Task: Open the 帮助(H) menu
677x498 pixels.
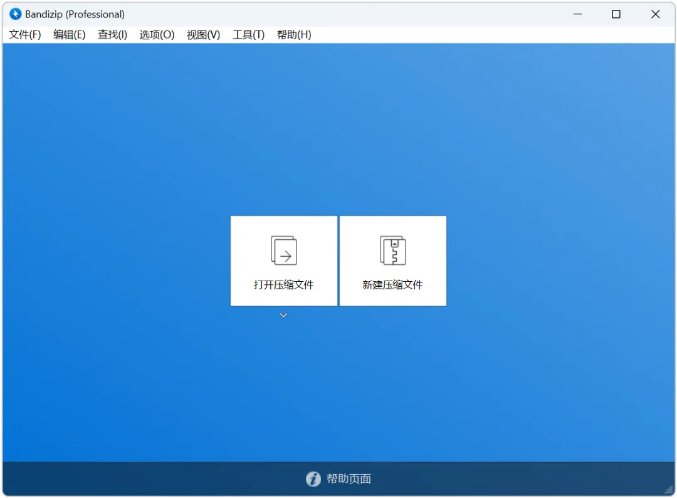Action: coord(294,35)
